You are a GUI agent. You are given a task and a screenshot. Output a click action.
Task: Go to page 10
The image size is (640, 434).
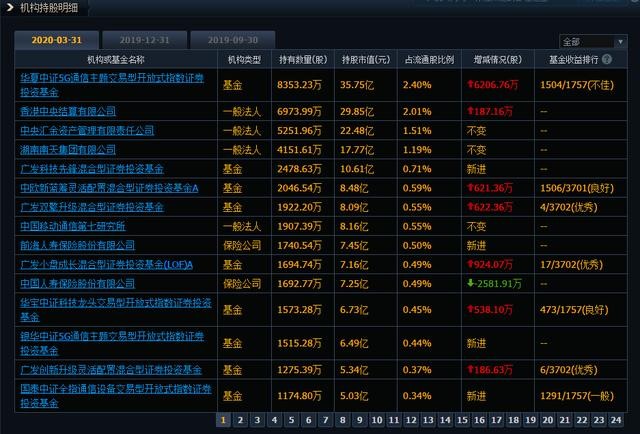pos(377,420)
